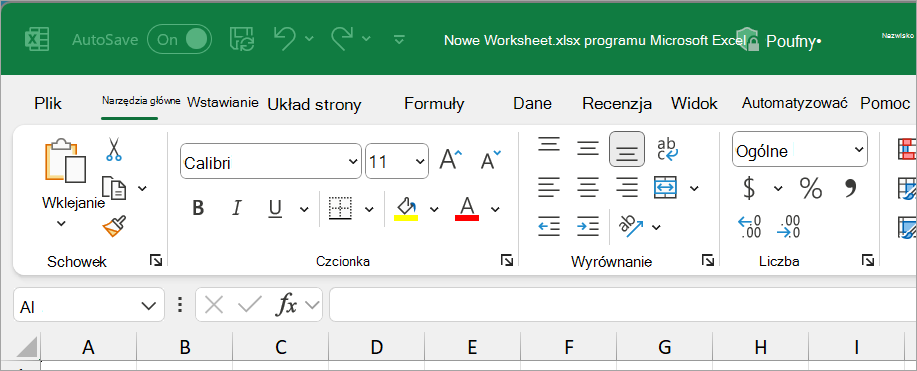The width and height of the screenshot is (917, 371).
Task: Toggle italic formatting
Action: point(237,208)
